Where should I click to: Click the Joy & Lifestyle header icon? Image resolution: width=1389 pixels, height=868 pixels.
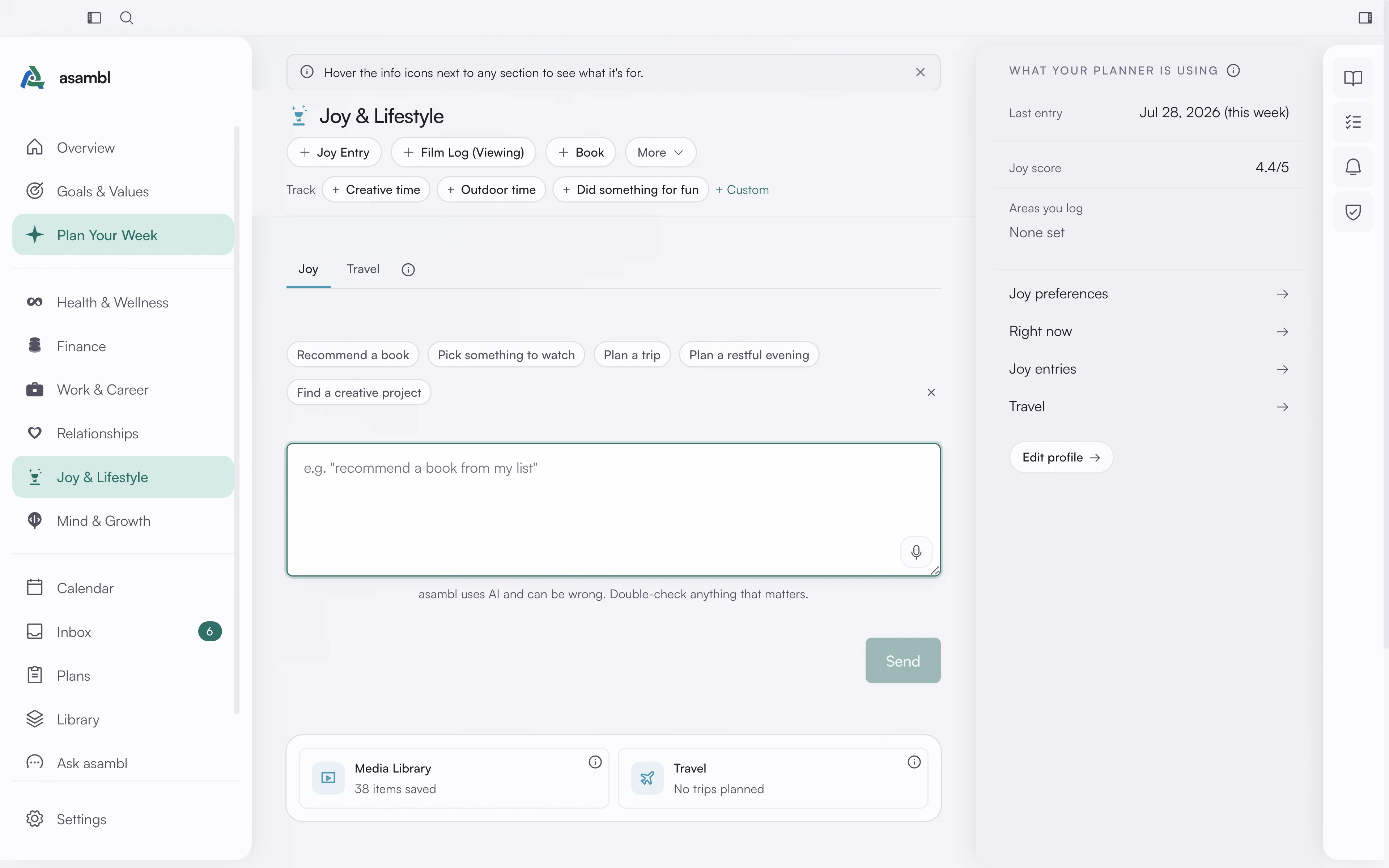pos(298,116)
